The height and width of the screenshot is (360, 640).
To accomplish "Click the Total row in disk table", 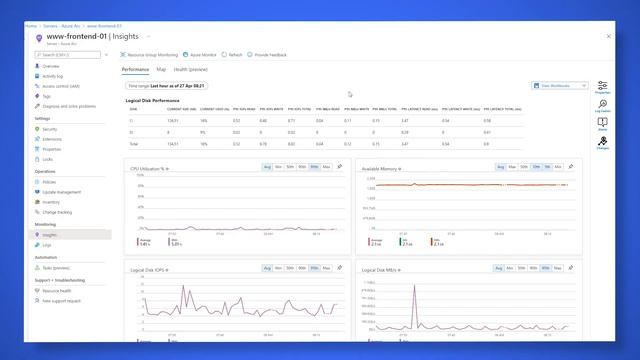I will click(x=324, y=144).
